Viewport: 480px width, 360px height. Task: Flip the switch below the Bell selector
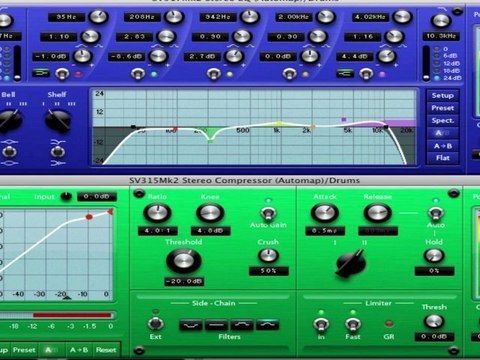(x=9, y=152)
